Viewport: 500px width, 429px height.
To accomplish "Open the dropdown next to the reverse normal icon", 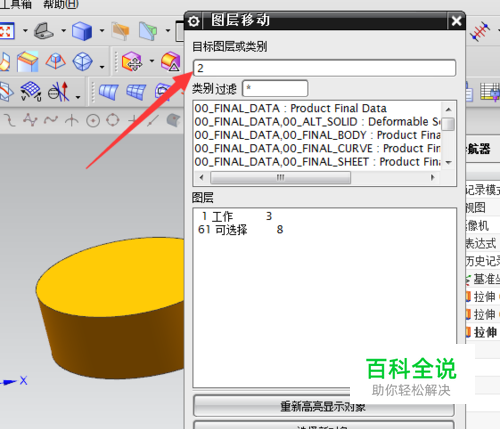I will [78, 97].
